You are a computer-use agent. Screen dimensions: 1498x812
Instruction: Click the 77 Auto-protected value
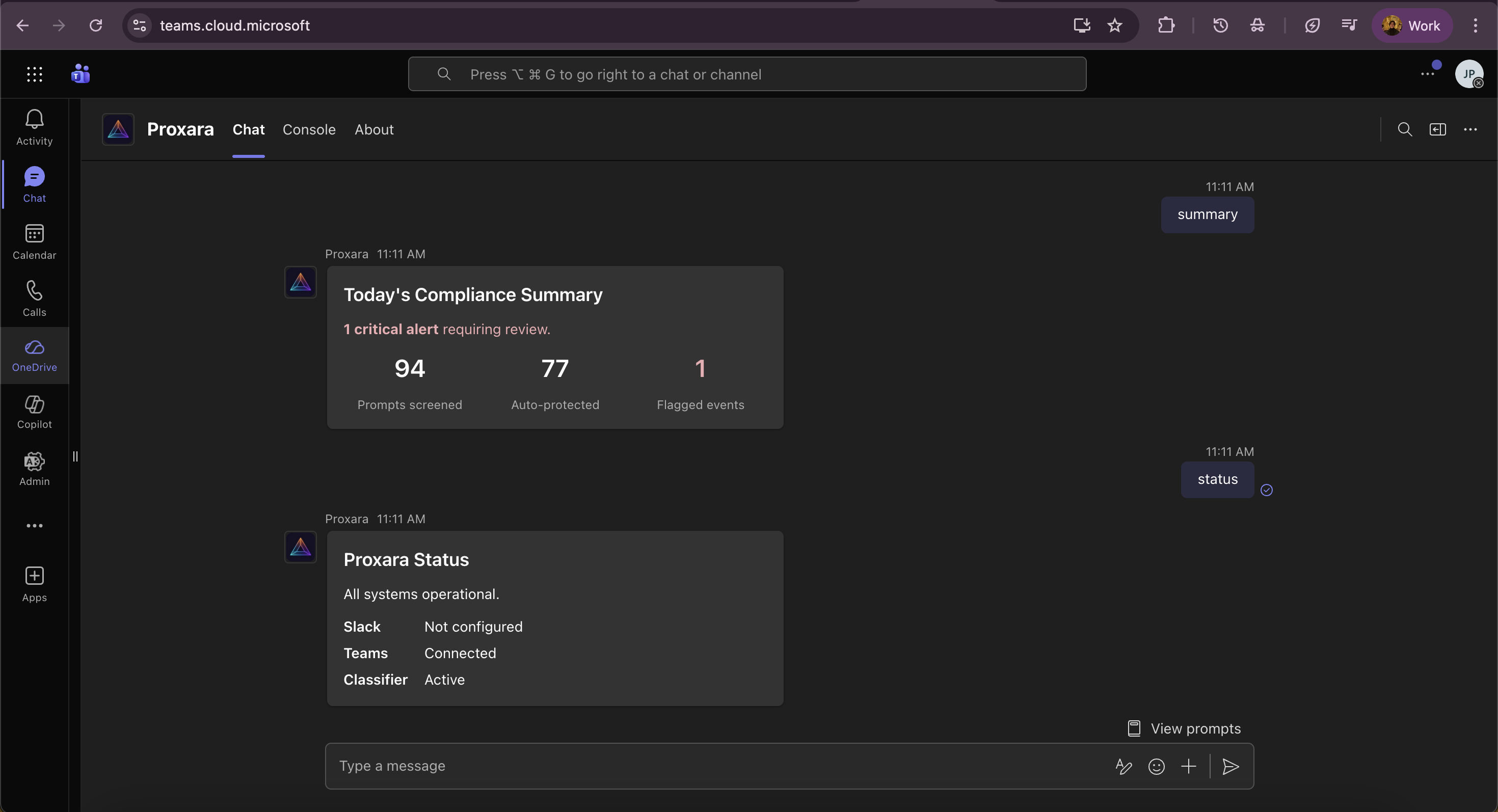(x=555, y=368)
